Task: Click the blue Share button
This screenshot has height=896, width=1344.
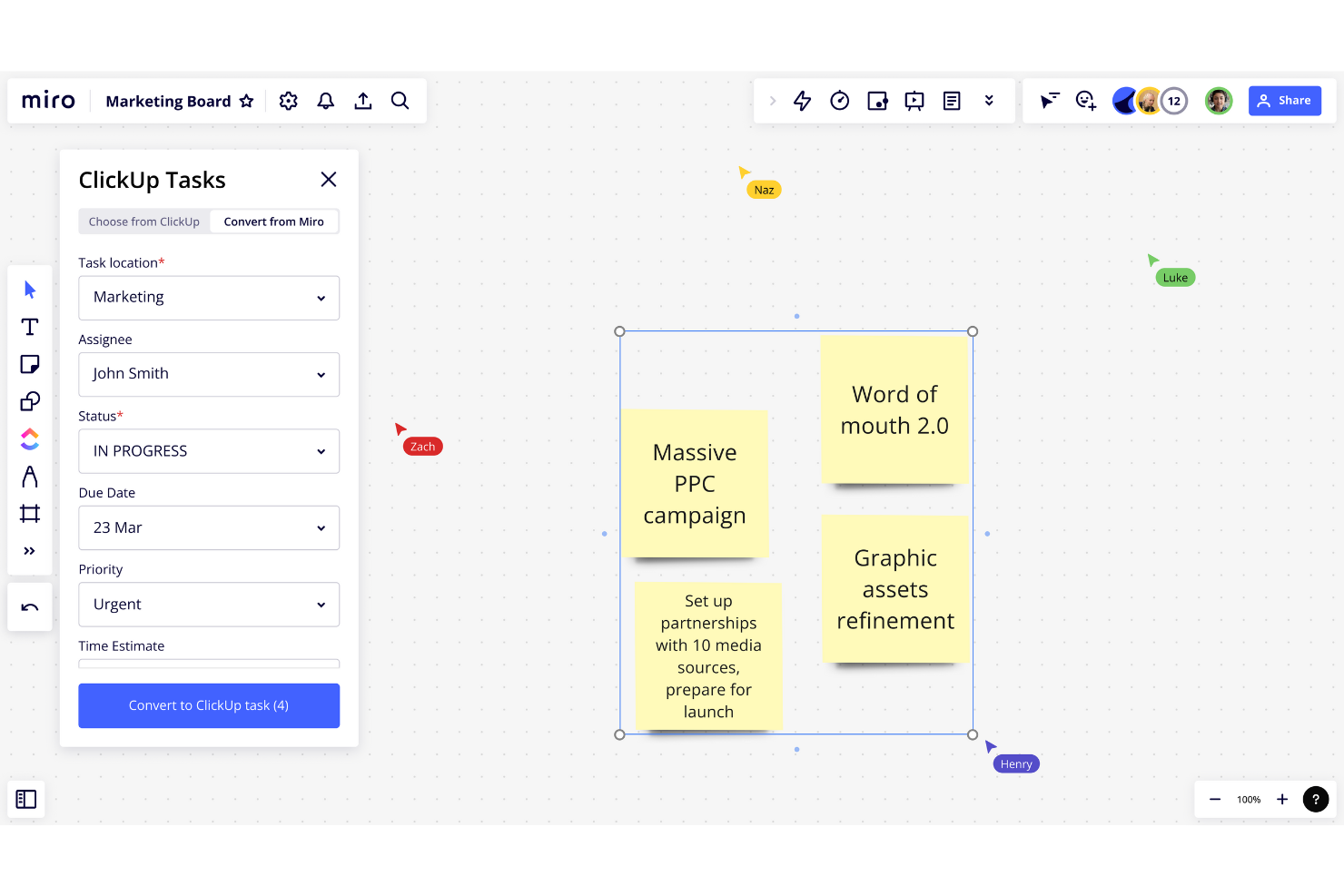Action: tap(1284, 101)
